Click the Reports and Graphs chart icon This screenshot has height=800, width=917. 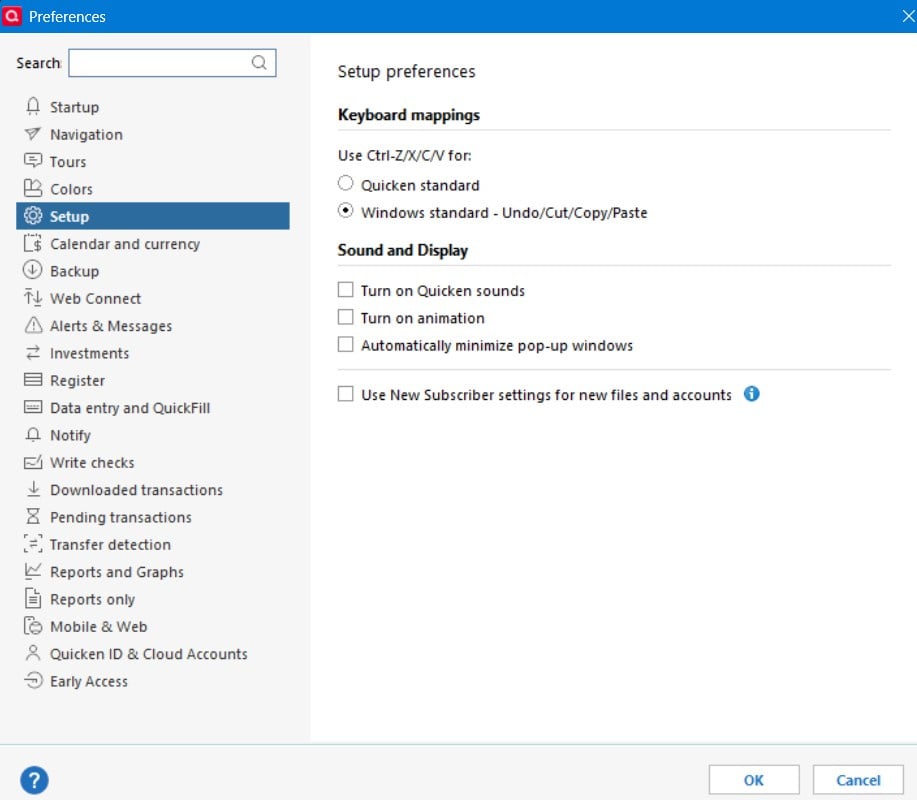(x=33, y=571)
